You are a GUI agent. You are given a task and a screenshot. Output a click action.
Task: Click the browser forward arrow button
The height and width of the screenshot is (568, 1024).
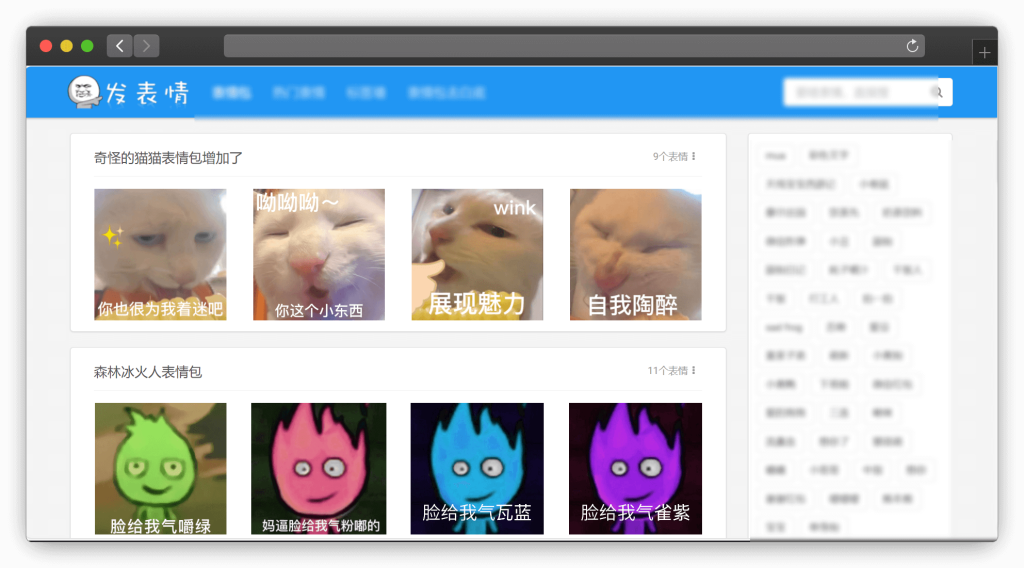(x=146, y=46)
